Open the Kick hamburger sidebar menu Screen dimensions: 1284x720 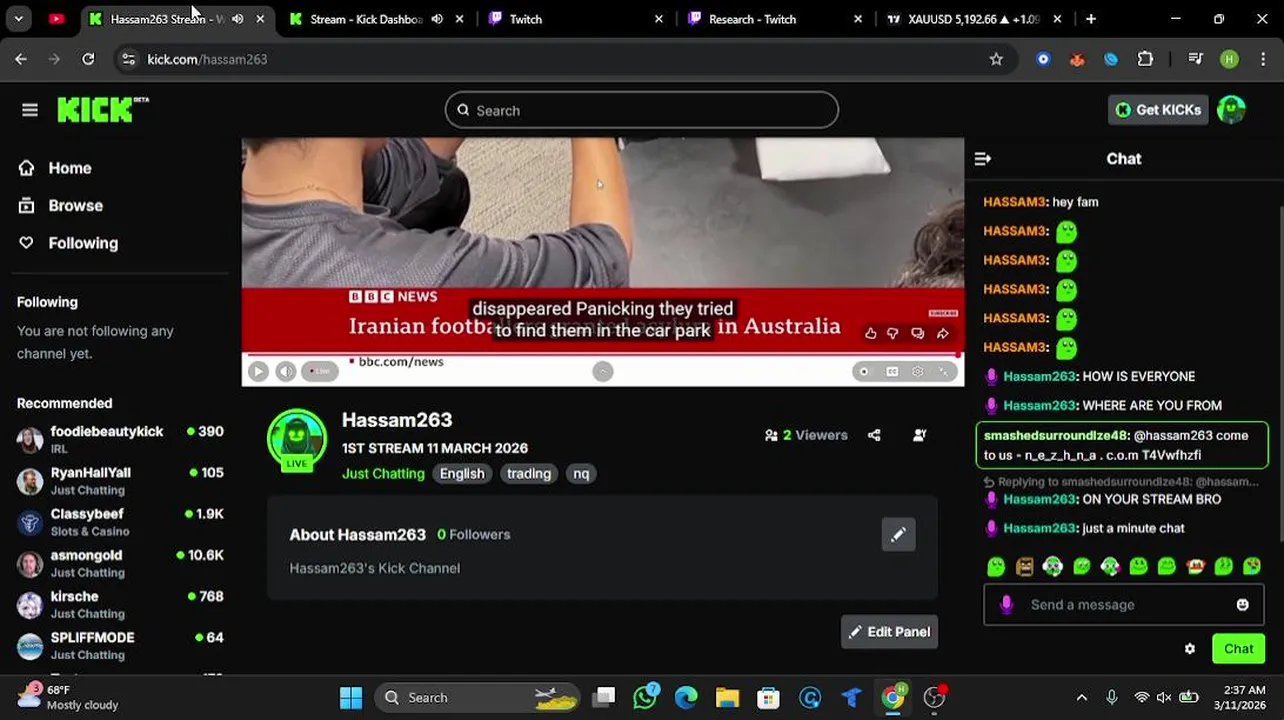[30, 110]
